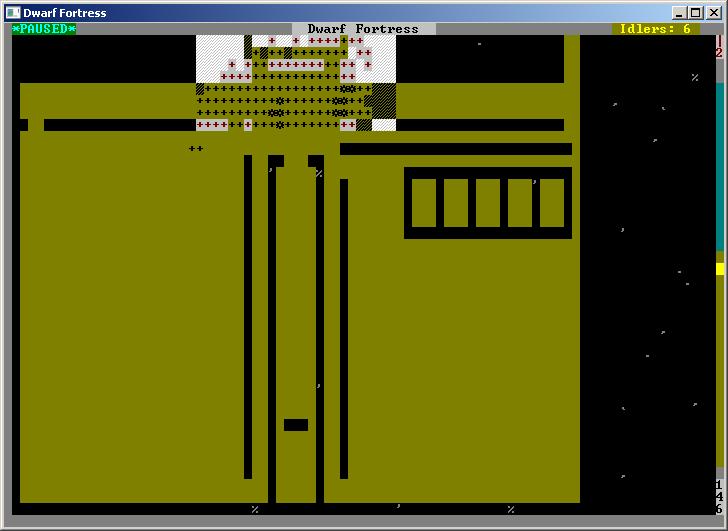
Task: Select the middle room in the five-room row
Action: pos(488,203)
